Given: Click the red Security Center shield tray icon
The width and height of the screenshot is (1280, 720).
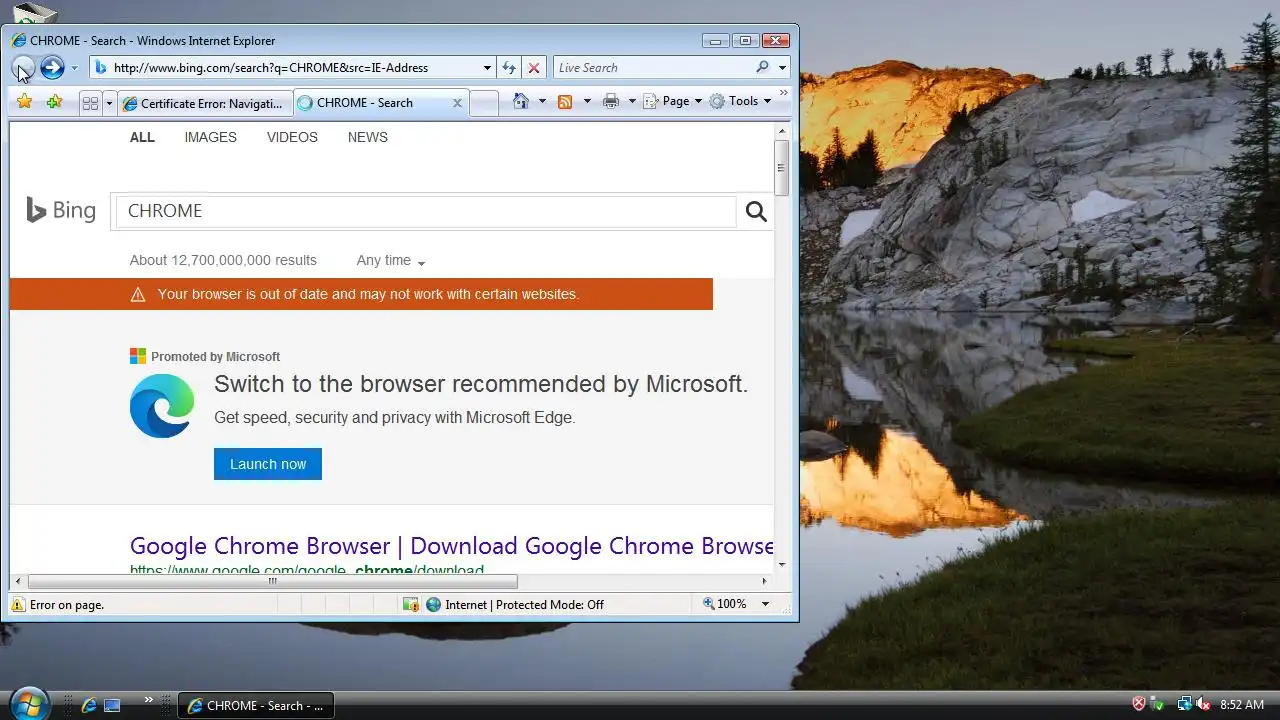Looking at the screenshot, I should tap(1139, 704).
